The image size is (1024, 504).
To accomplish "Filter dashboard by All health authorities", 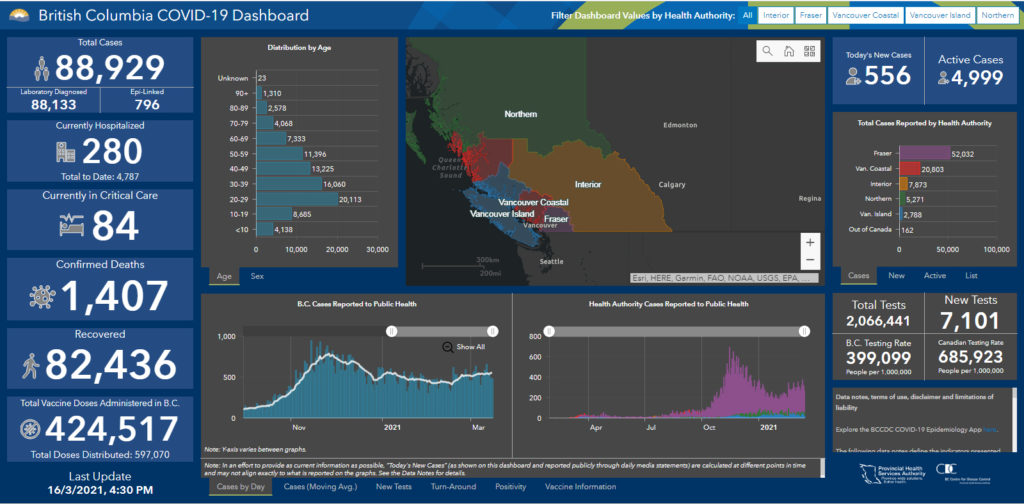I will click(747, 16).
